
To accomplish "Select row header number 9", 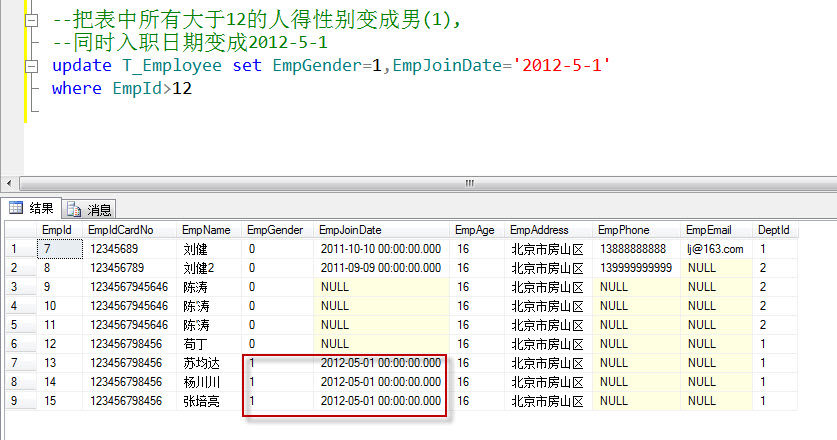I will tap(21, 400).
